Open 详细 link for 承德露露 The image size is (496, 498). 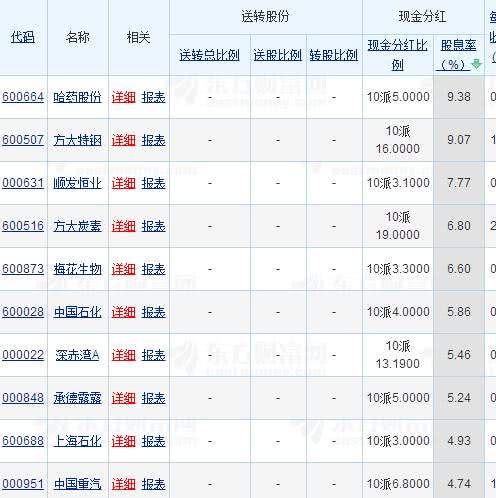124,398
